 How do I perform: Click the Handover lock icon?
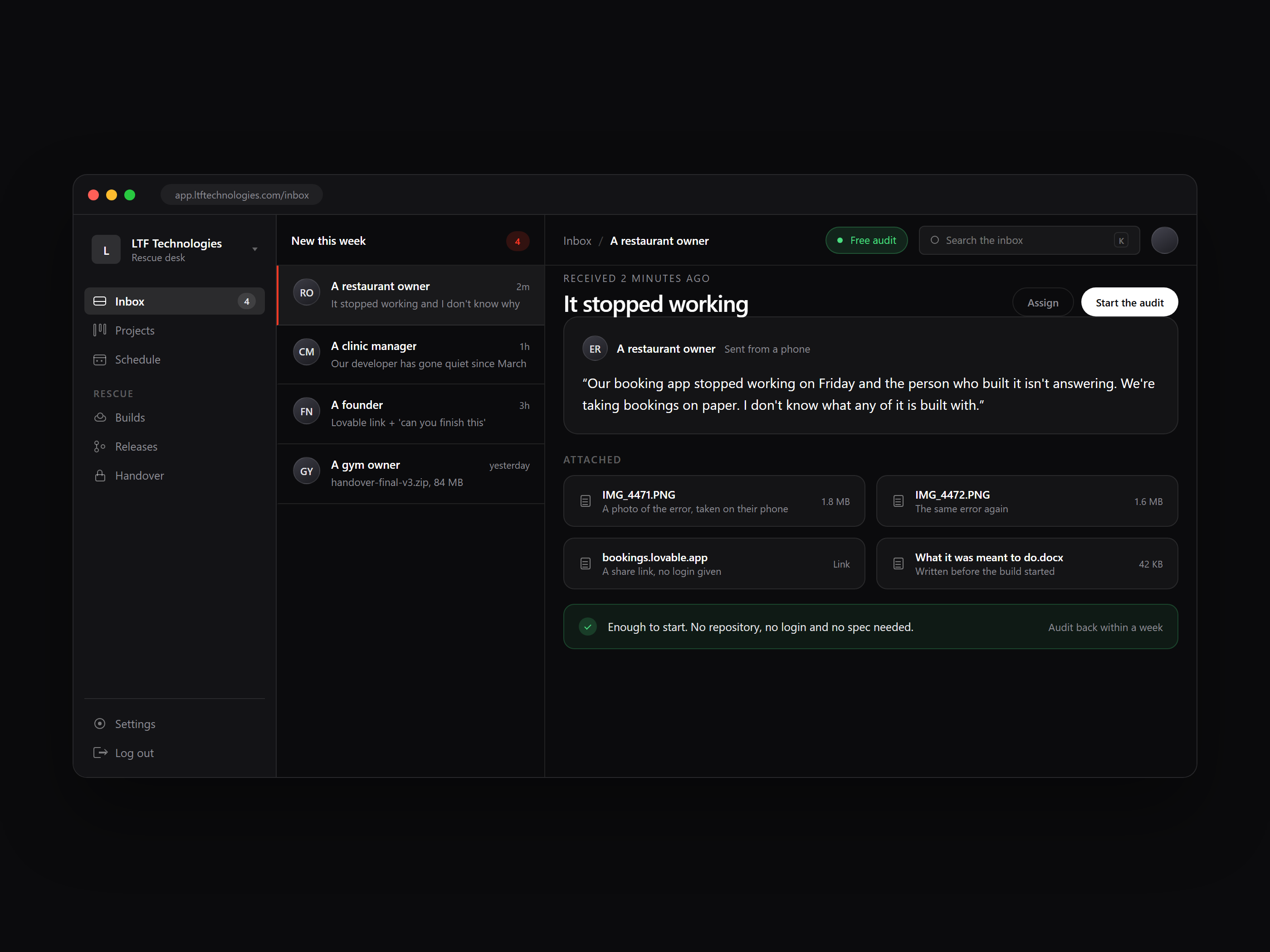(x=100, y=476)
